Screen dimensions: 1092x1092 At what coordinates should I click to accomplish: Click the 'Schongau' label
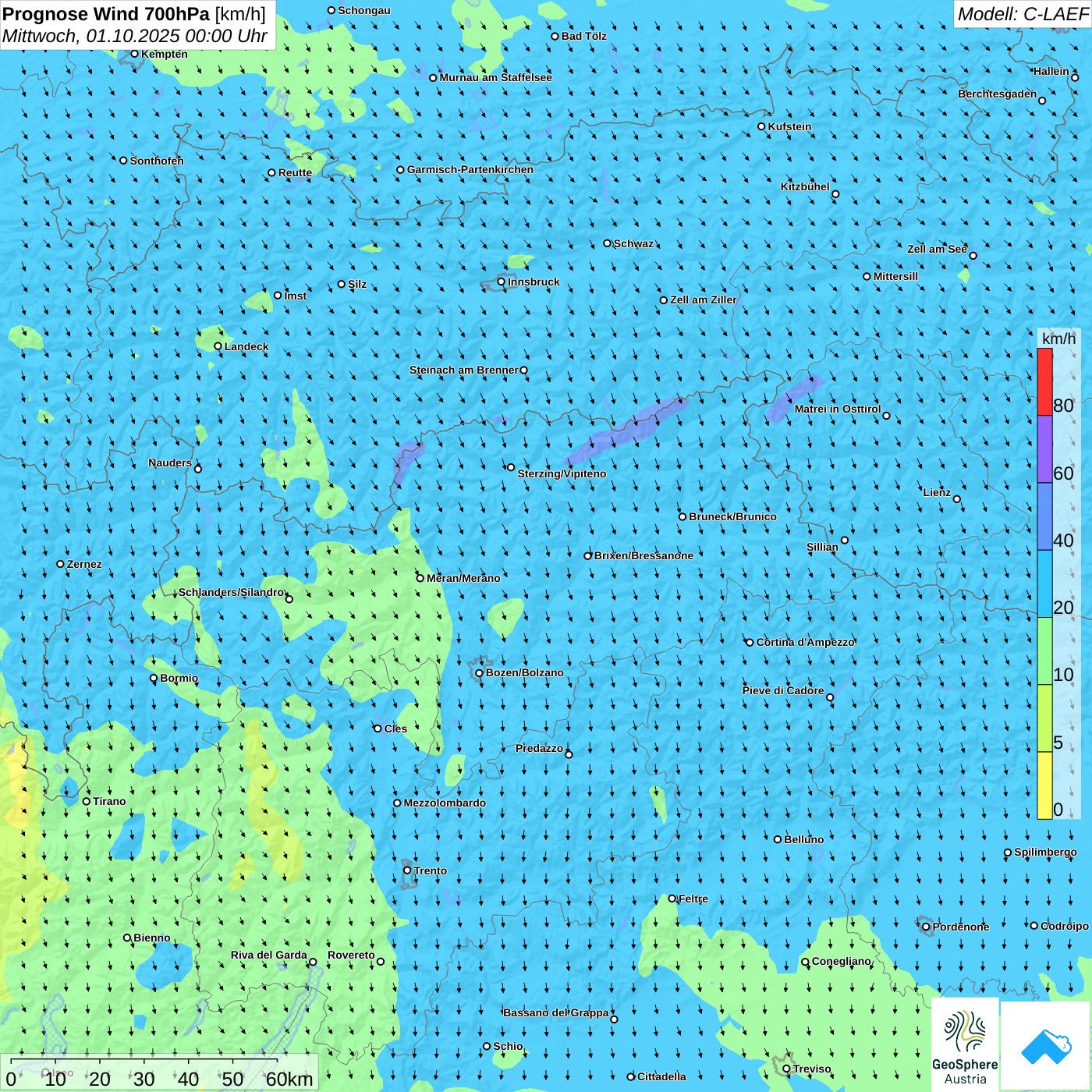[364, 10]
